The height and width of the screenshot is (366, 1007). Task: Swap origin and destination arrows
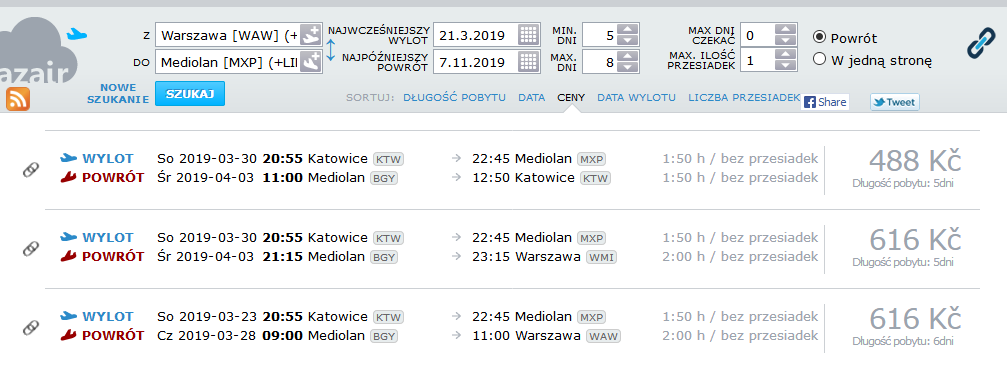(x=331, y=49)
